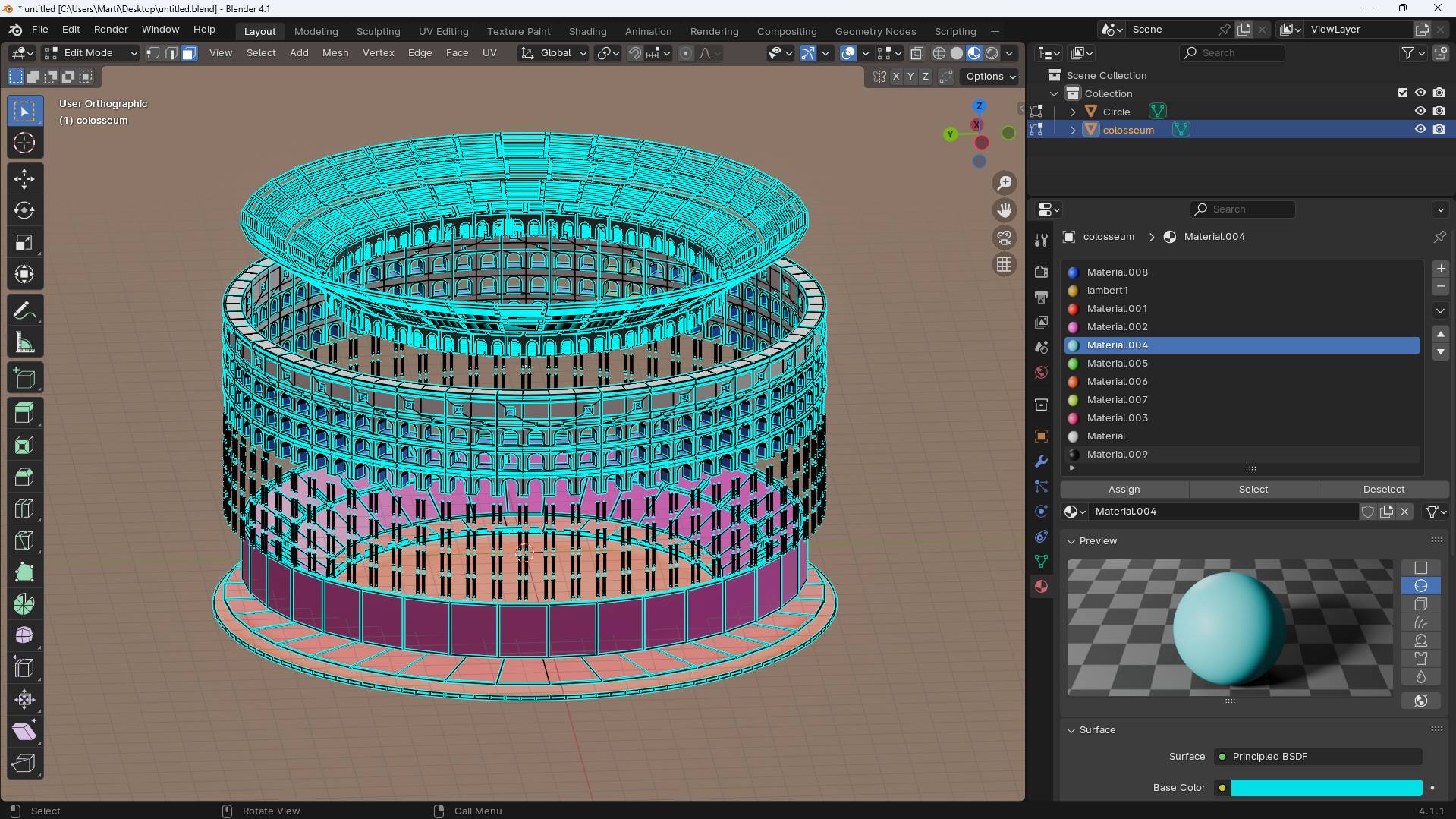Open Global transform orientation dropdown
1456x819 pixels.
pos(553,53)
